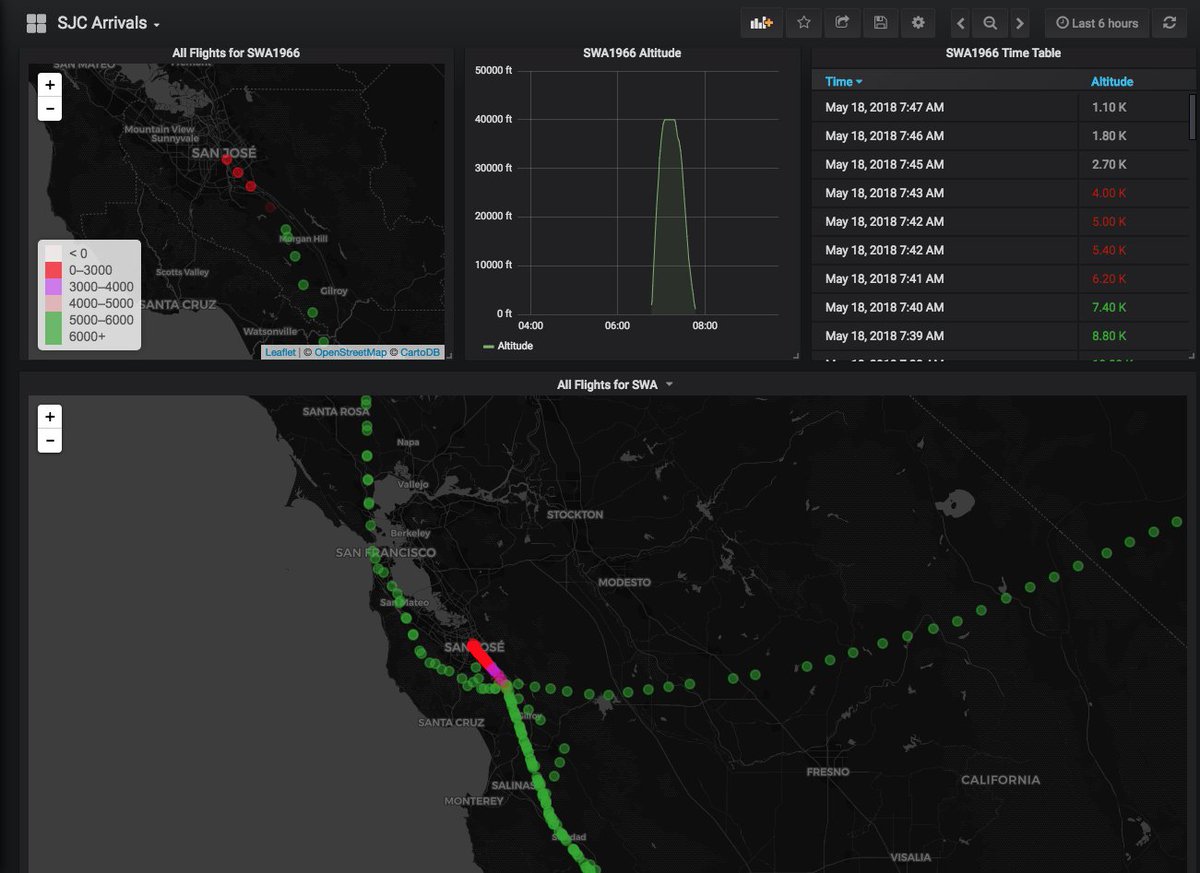Open the Leaflet attribution link
This screenshot has height=873, width=1200.
tap(280, 352)
